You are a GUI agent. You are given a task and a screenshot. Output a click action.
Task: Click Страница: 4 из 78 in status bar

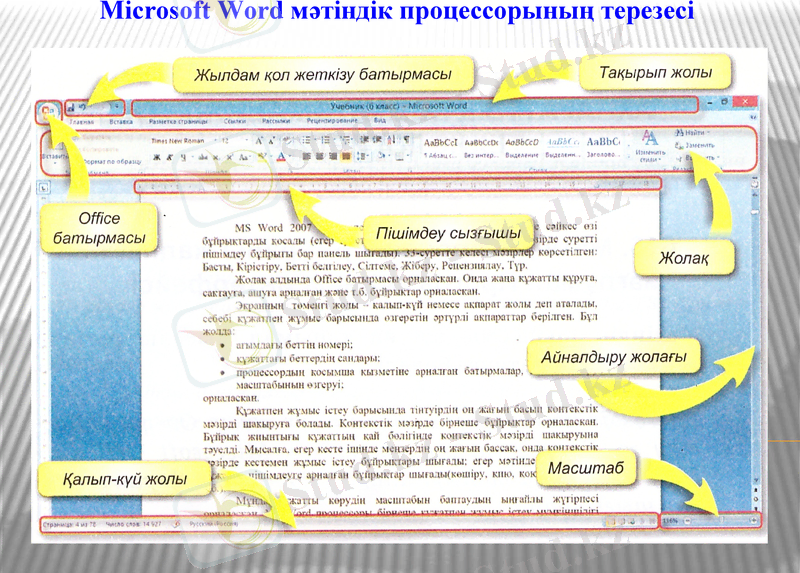(x=69, y=524)
